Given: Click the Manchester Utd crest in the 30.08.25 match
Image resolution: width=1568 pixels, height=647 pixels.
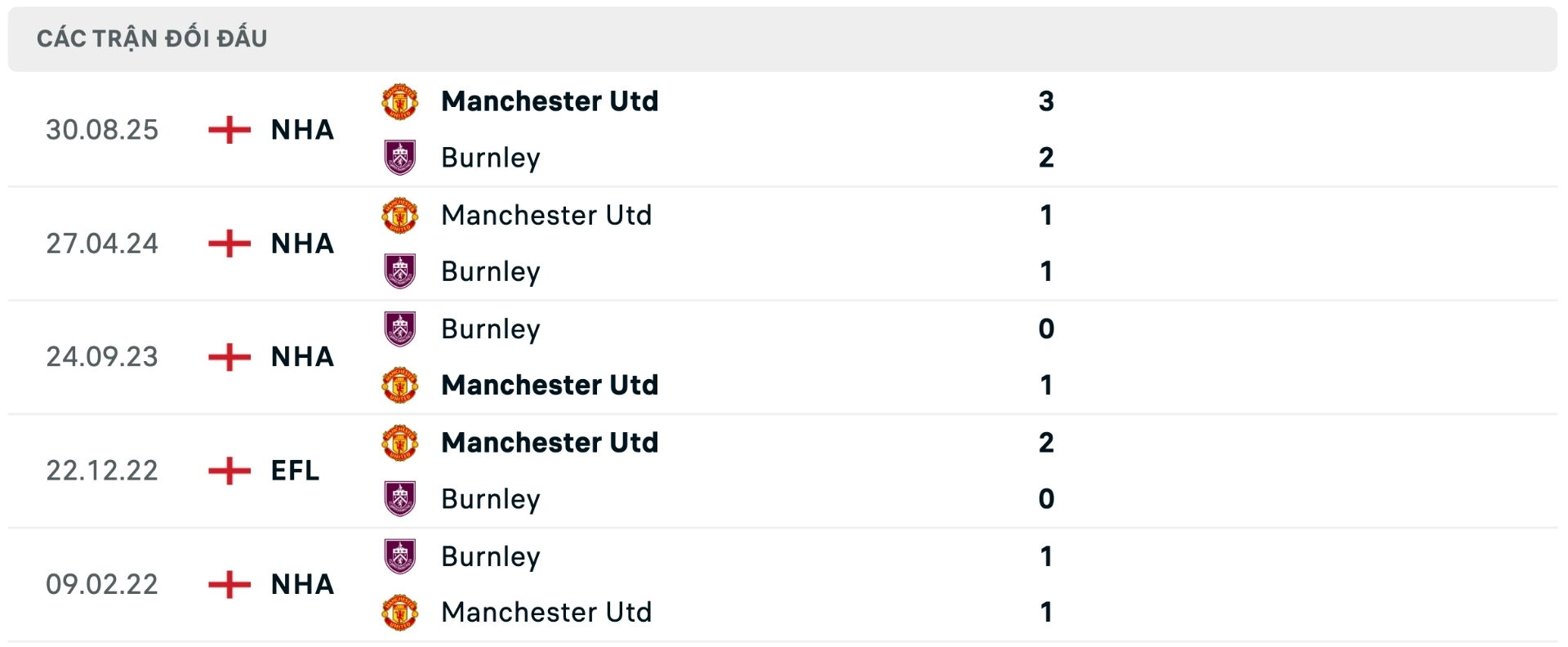Looking at the screenshot, I should tap(401, 101).
